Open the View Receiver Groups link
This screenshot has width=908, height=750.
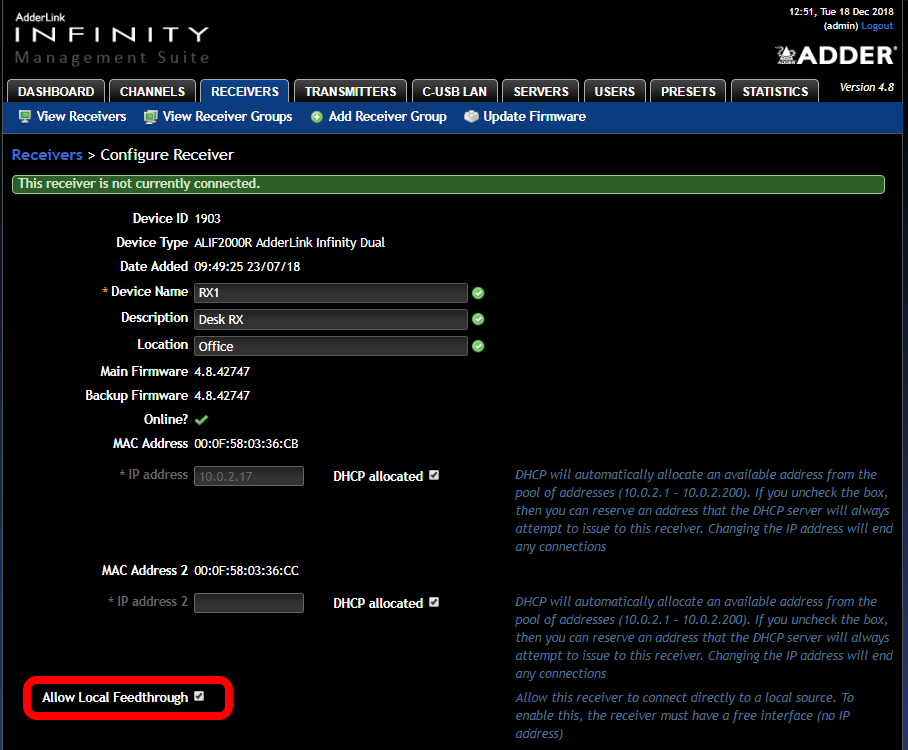pyautogui.click(x=227, y=116)
